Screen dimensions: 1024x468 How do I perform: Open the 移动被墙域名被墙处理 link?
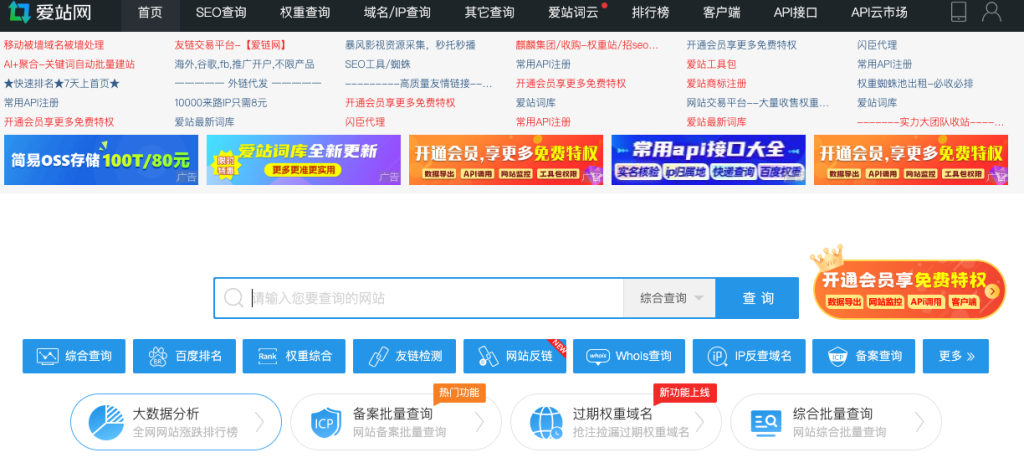point(54,45)
